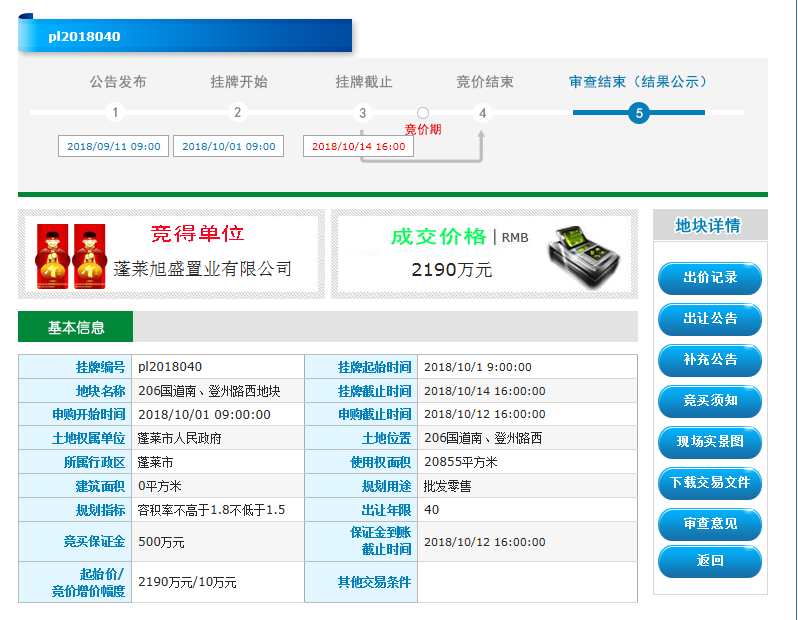
Task: Open the 出让公告 page
Action: (x=709, y=319)
